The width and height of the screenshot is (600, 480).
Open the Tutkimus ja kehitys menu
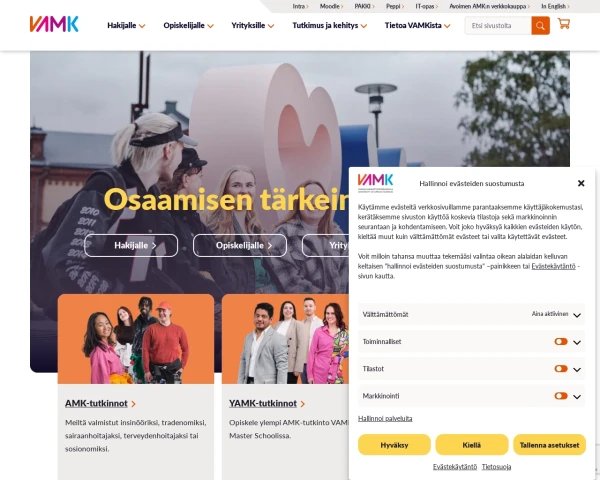click(x=329, y=26)
